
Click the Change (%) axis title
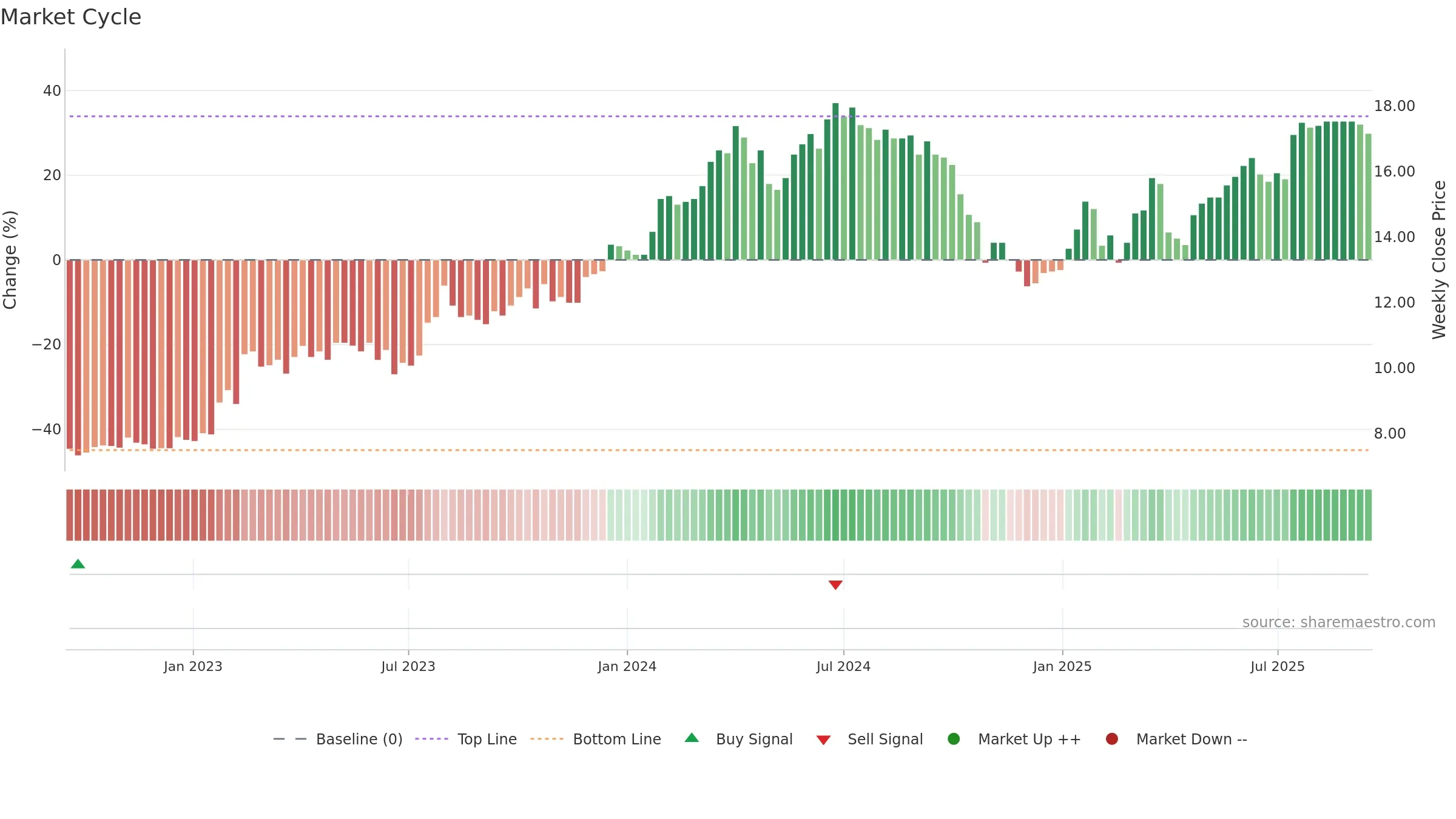coord(10,260)
